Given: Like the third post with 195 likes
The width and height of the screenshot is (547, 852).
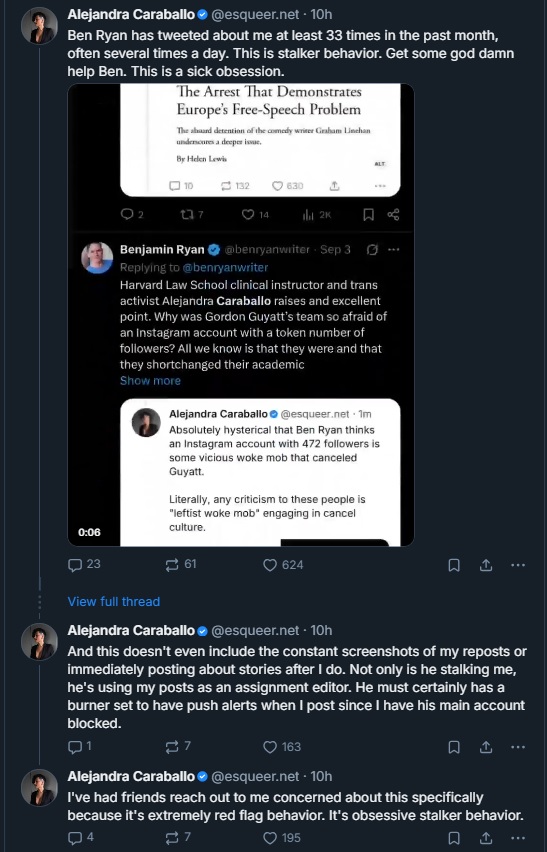Looking at the screenshot, I should point(281,838).
